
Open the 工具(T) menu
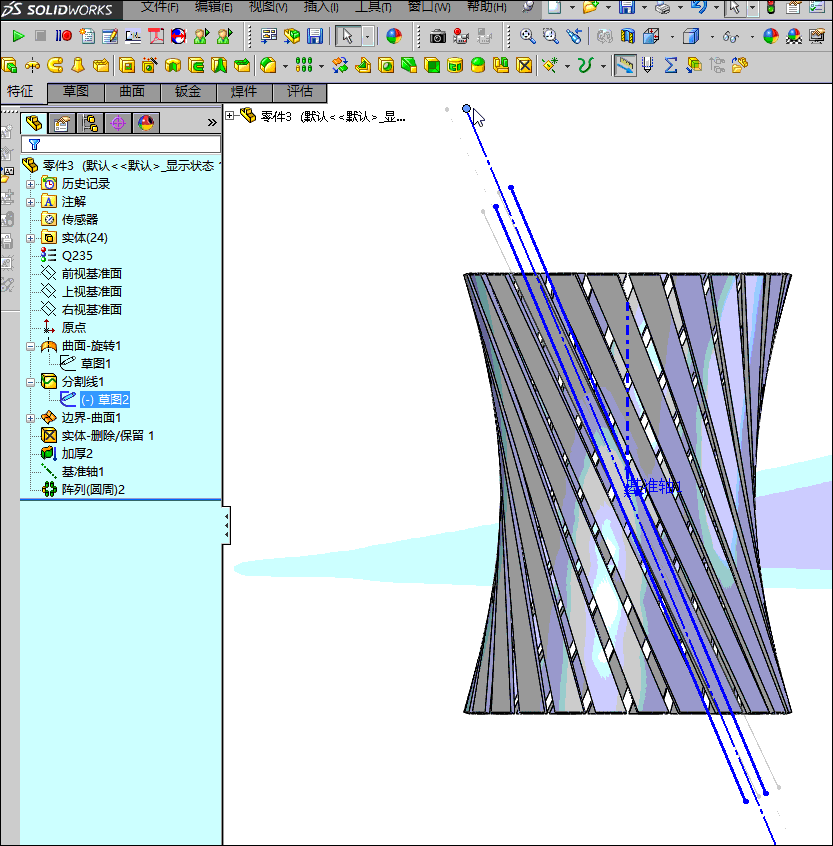[x=373, y=7]
